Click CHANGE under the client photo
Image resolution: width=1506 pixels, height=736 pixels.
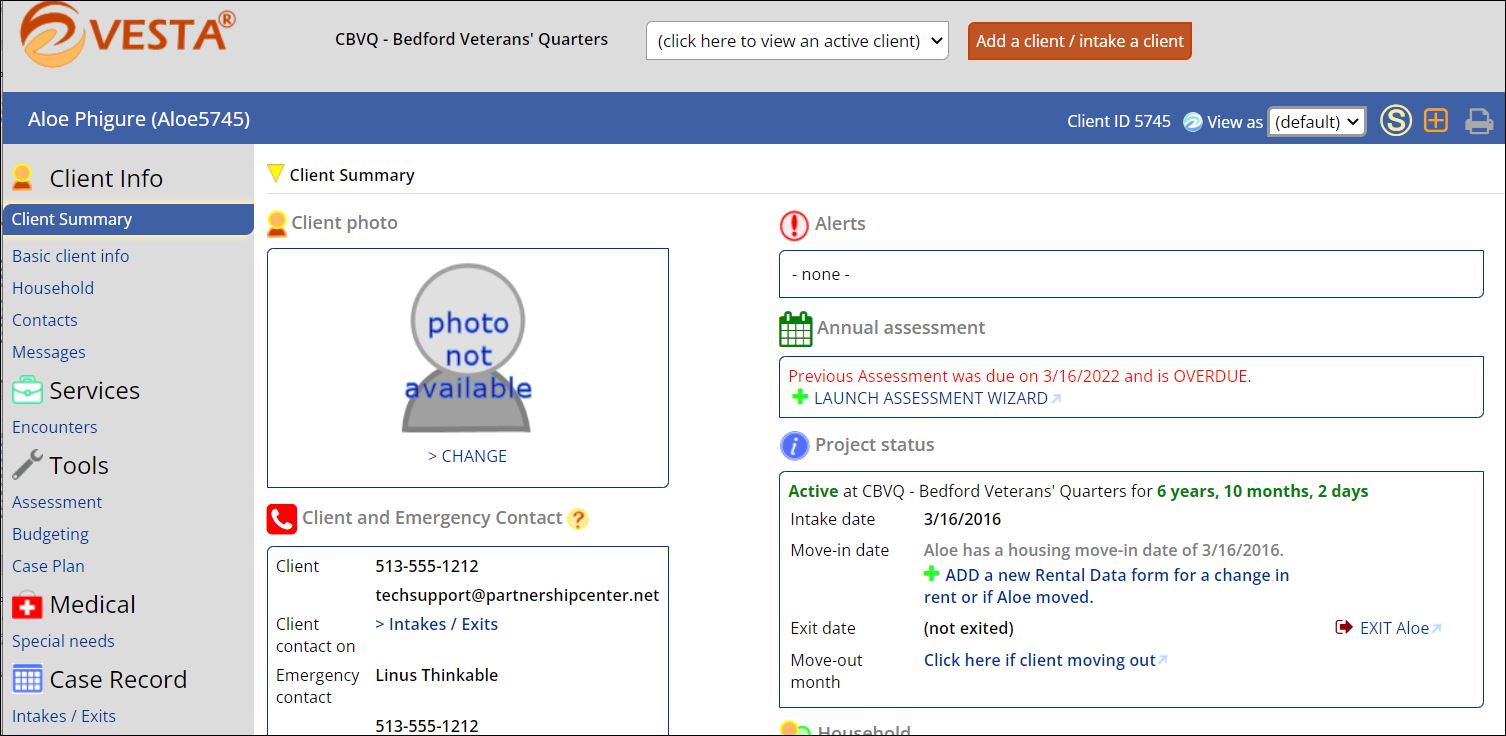pos(467,456)
